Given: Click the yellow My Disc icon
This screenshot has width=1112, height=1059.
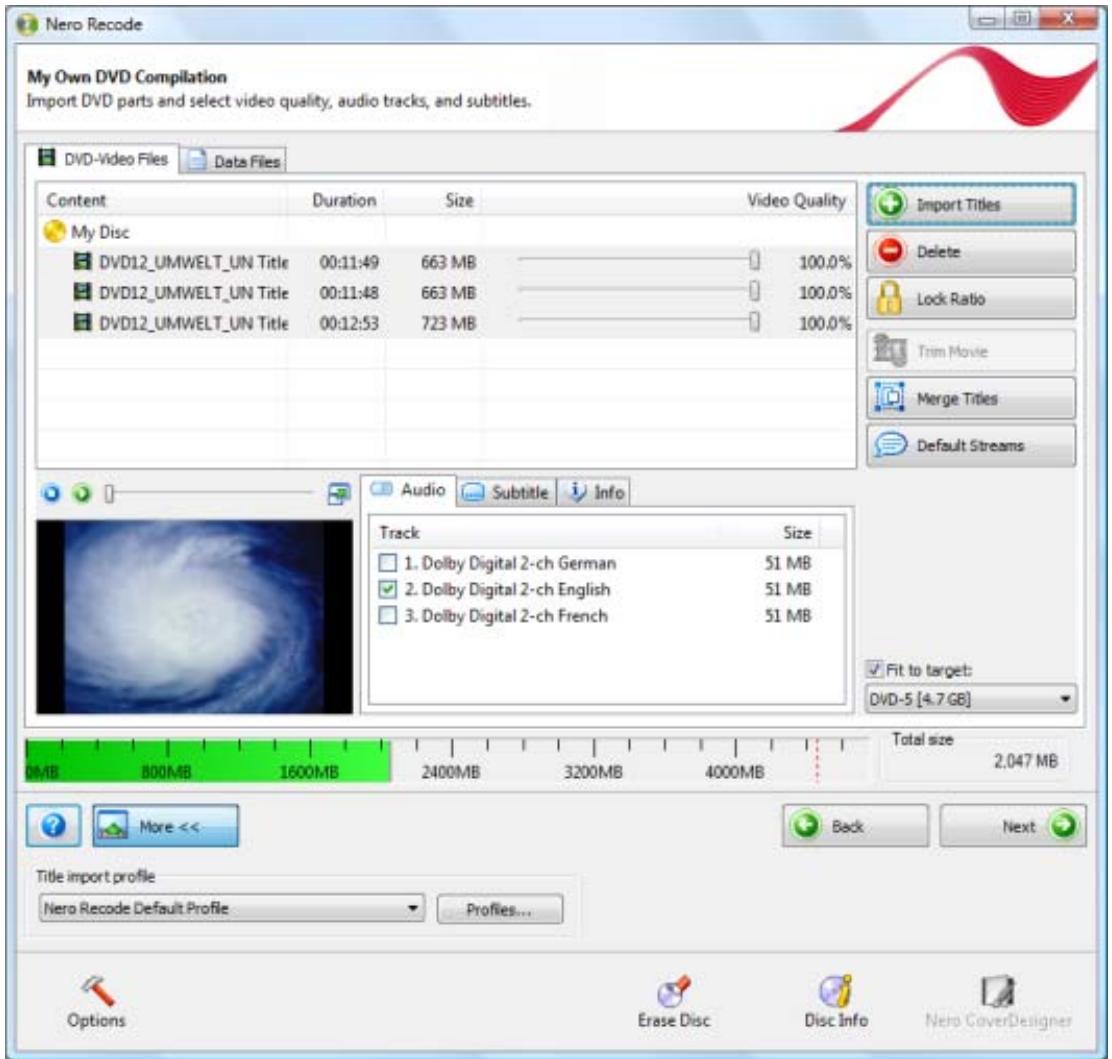Looking at the screenshot, I should (55, 231).
